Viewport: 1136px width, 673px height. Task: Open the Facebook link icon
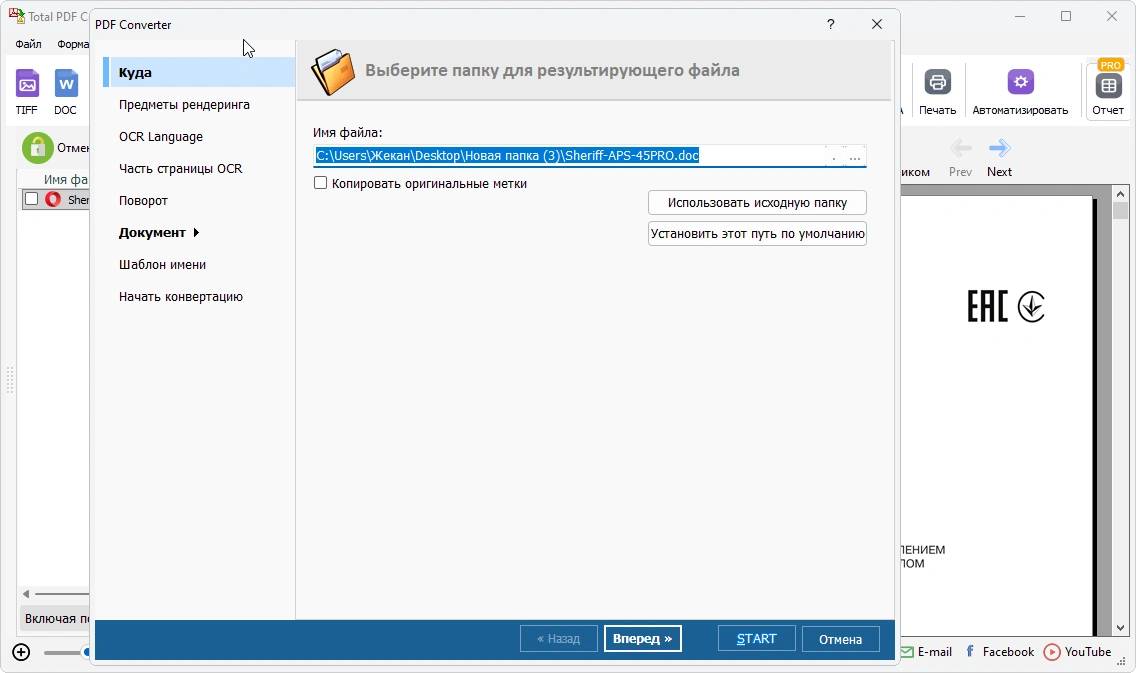click(970, 651)
